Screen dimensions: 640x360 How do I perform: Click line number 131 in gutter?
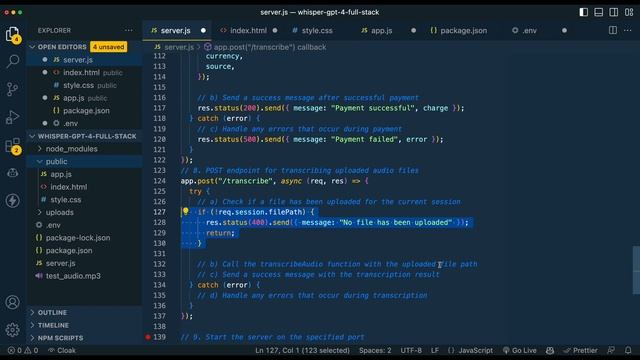point(160,253)
